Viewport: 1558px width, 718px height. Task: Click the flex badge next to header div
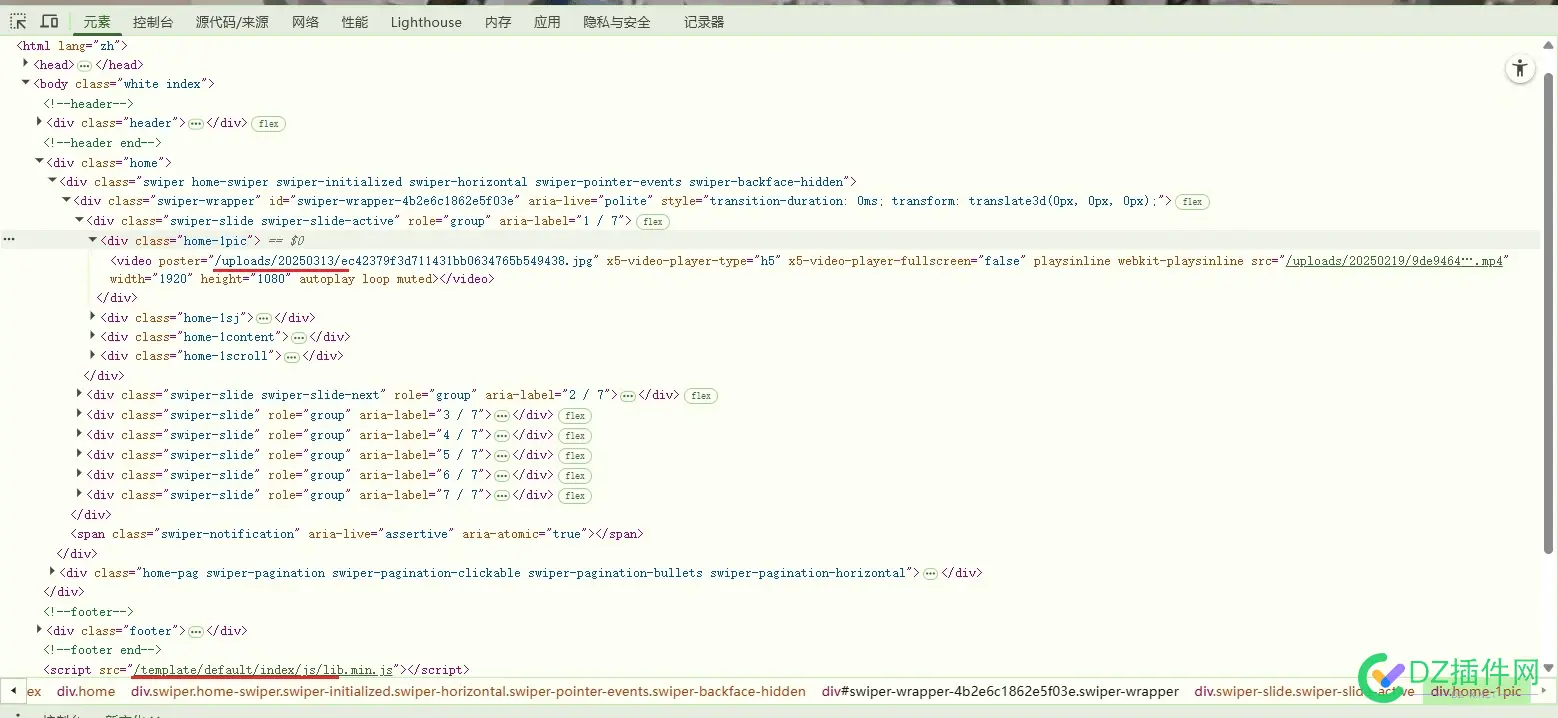[x=267, y=124]
